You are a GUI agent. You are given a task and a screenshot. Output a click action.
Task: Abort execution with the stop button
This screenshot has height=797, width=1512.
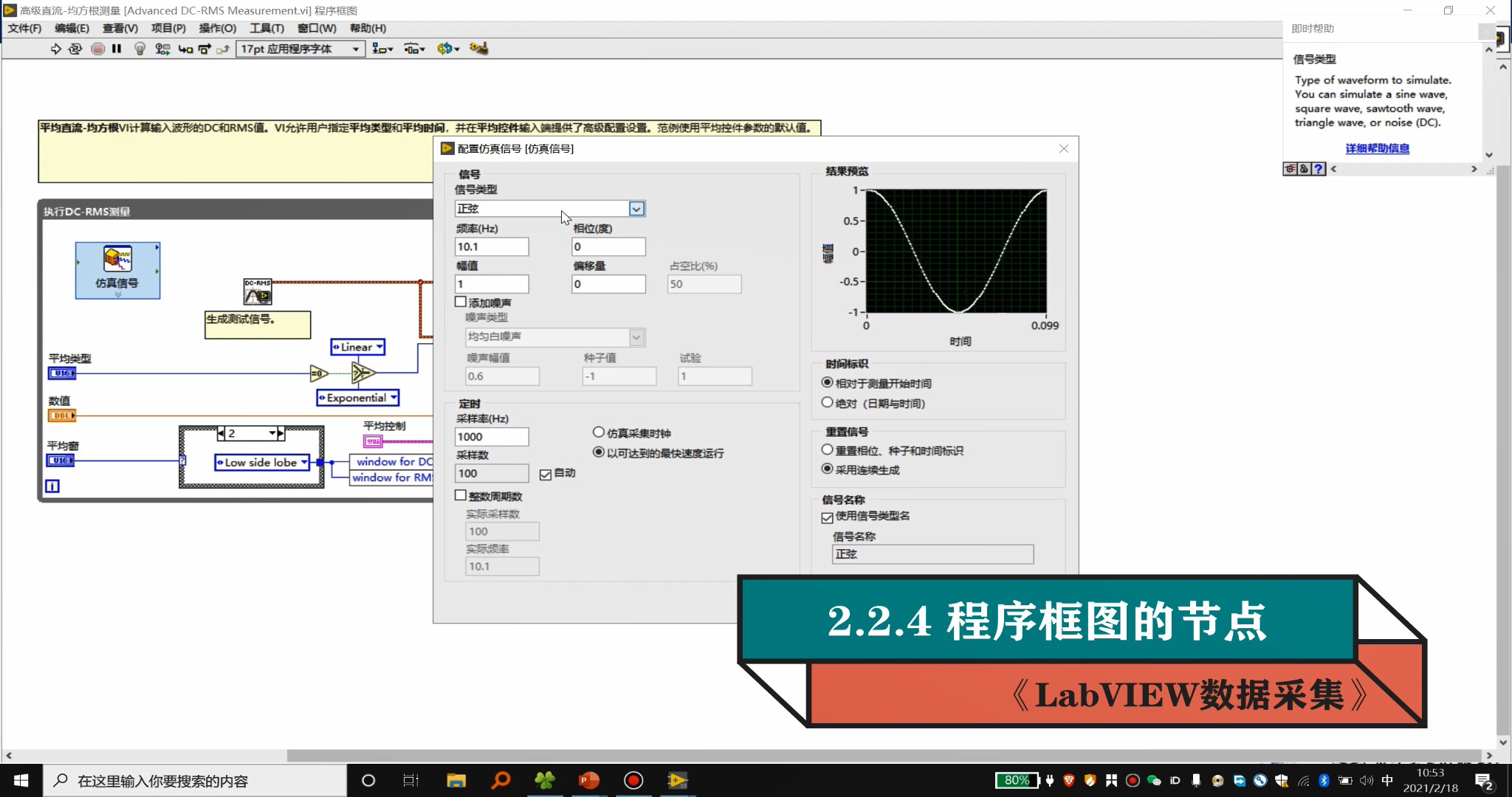(x=97, y=49)
